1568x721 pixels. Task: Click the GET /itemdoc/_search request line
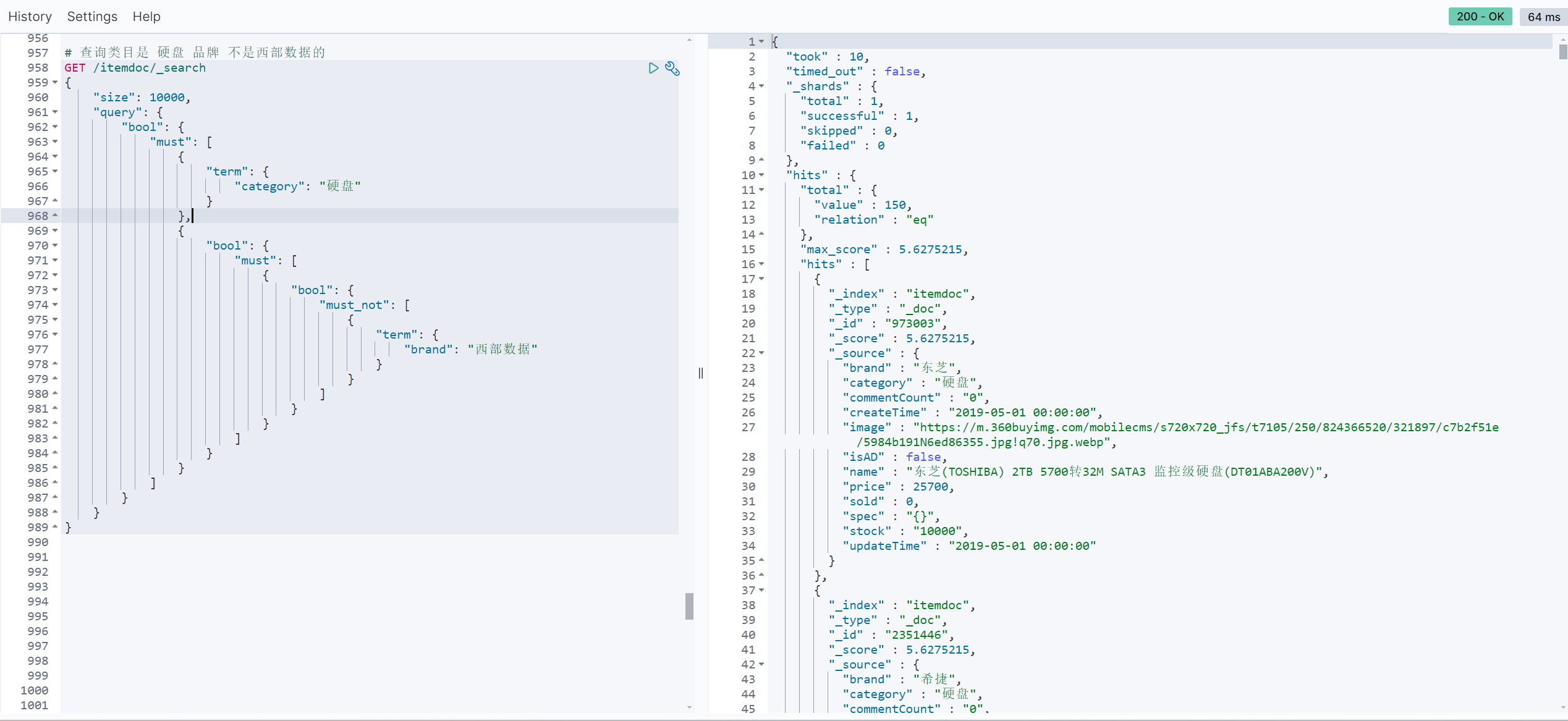click(x=135, y=68)
